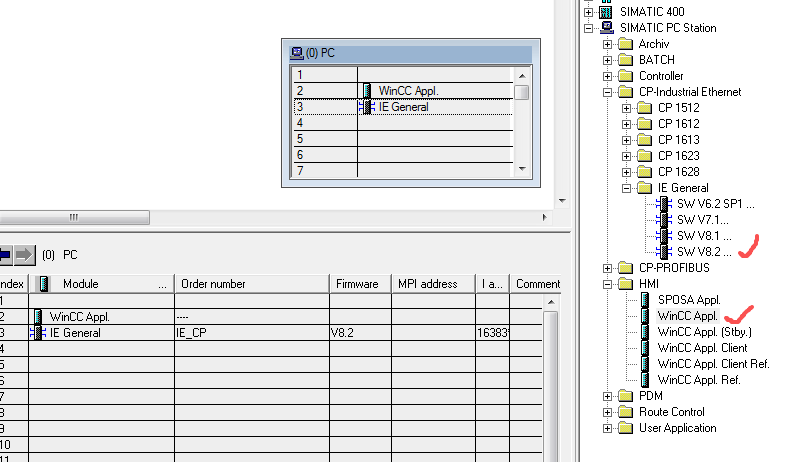This screenshot has height=462, width=786.
Task: Expand the Route Control tree node
Action: pyautogui.click(x=607, y=411)
